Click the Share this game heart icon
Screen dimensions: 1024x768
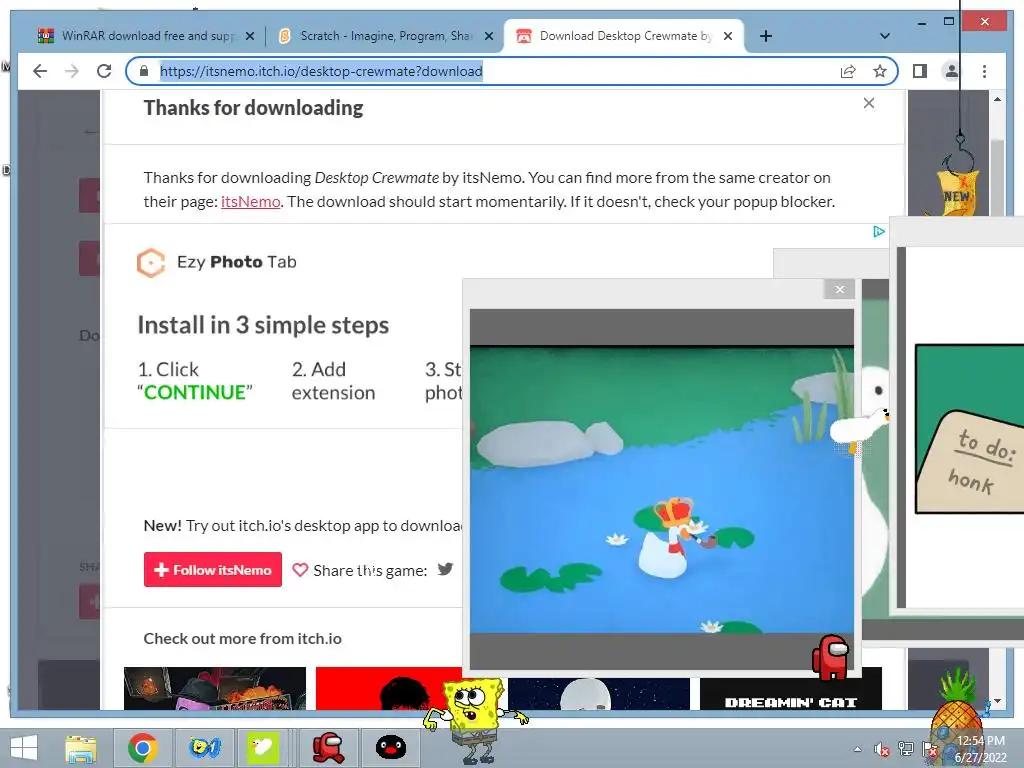[300, 570]
